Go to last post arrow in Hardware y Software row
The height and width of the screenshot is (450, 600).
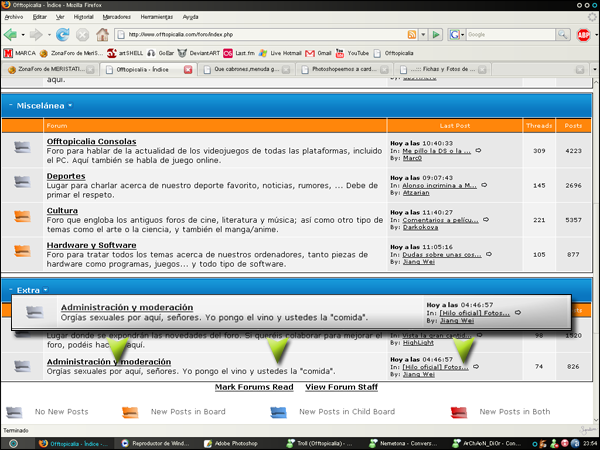(x=485, y=255)
